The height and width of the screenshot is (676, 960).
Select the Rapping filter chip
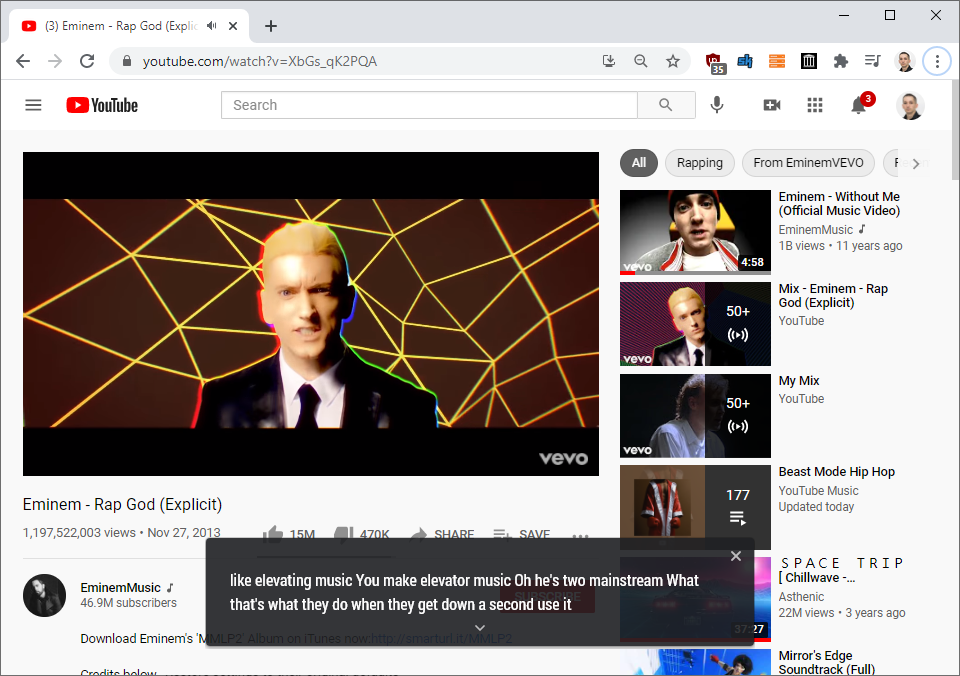tap(699, 162)
